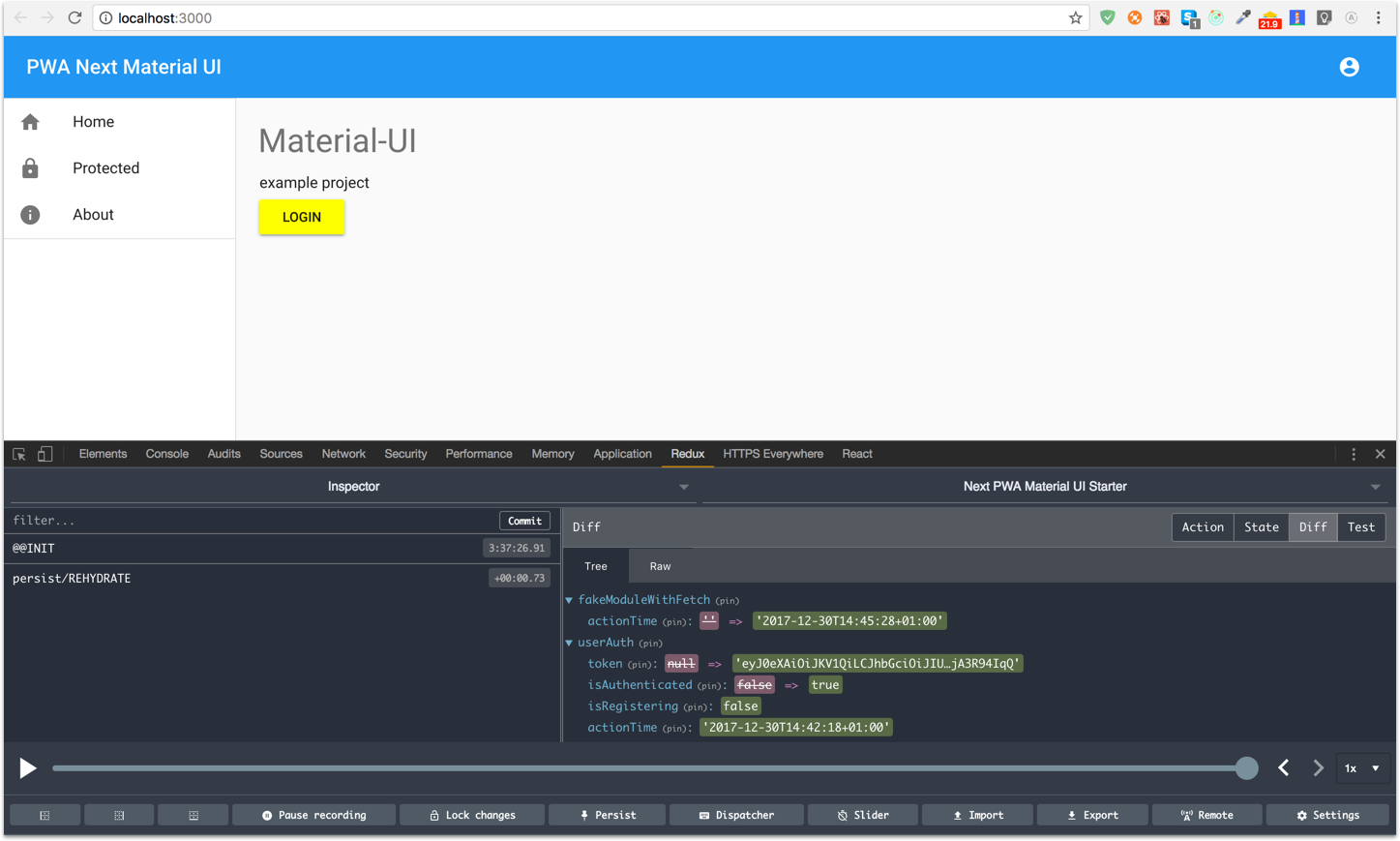
Task: Open the green radar circle extension icon
Action: 1216,17
